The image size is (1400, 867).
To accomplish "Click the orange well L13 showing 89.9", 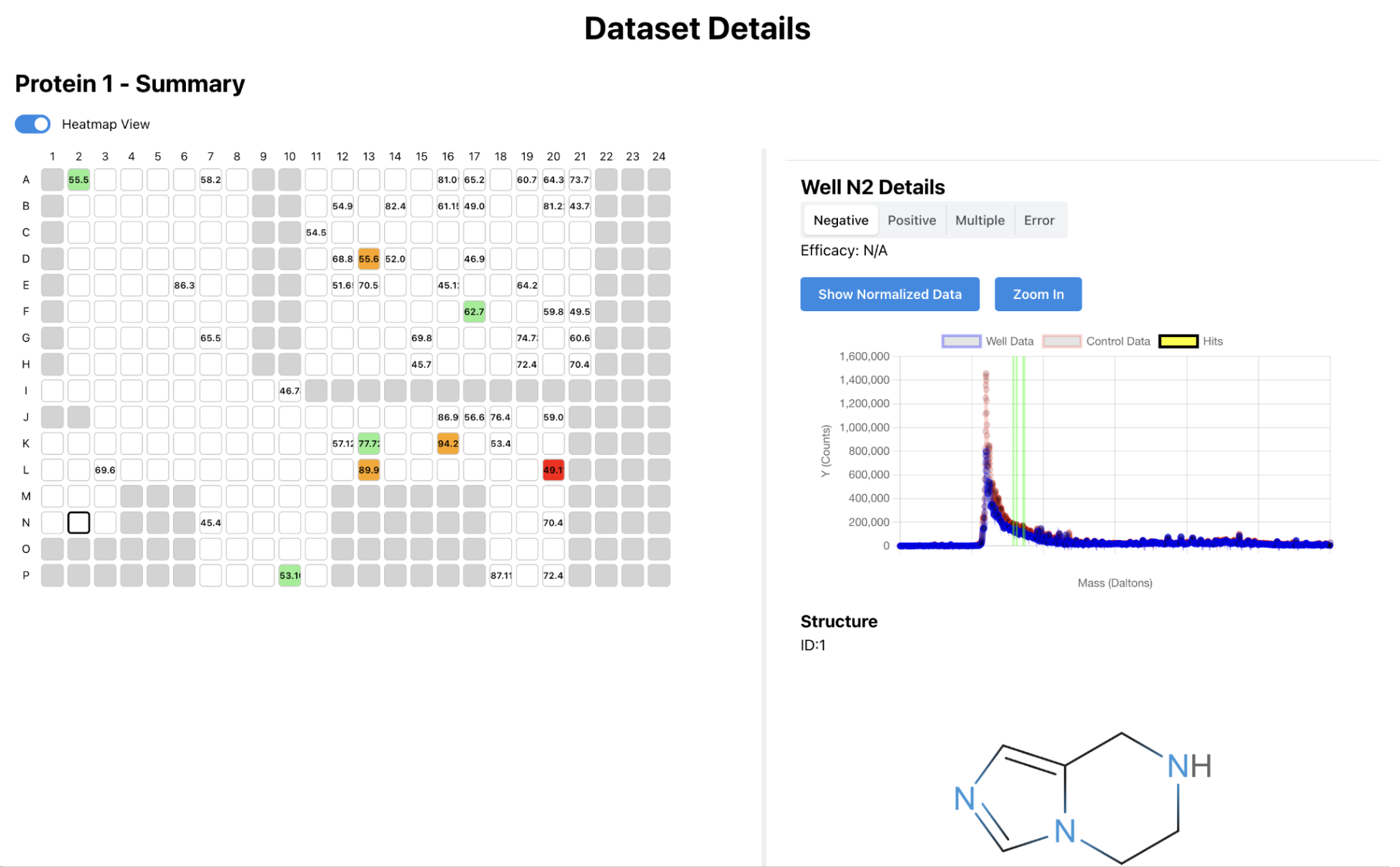I will [x=369, y=469].
